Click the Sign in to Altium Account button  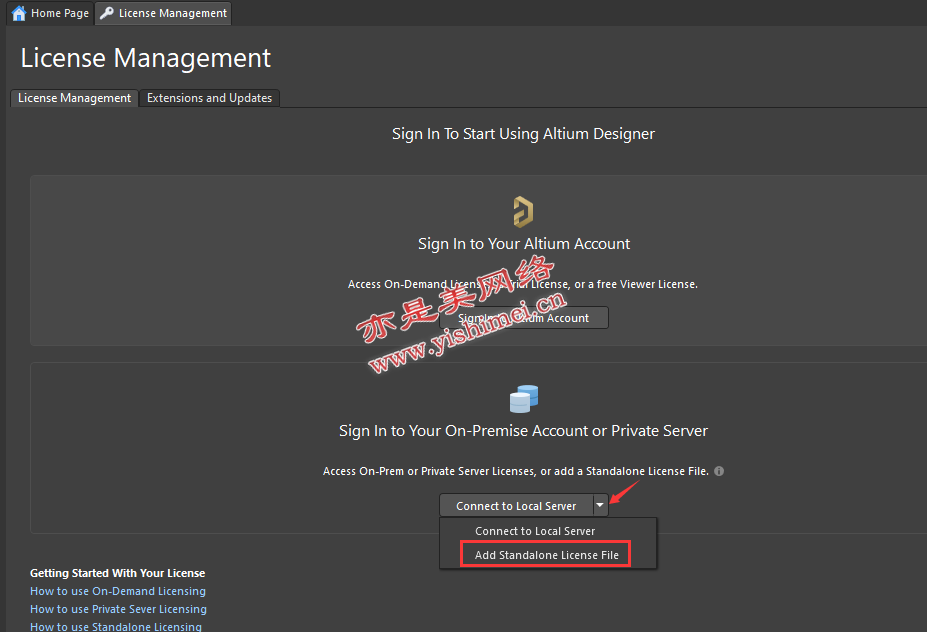(x=524, y=317)
